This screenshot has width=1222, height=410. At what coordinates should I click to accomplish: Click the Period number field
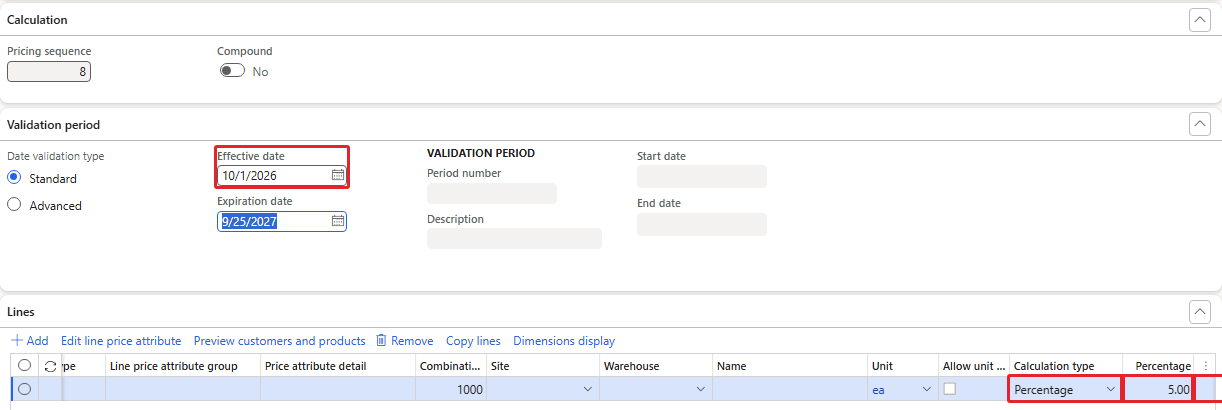coord(492,193)
